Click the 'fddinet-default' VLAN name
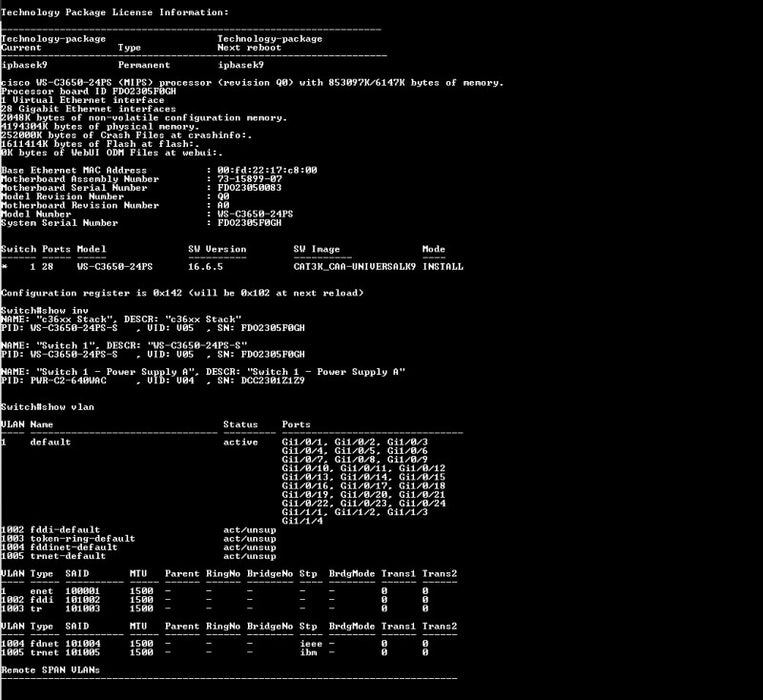Image resolution: width=763 pixels, height=700 pixels. point(74,547)
